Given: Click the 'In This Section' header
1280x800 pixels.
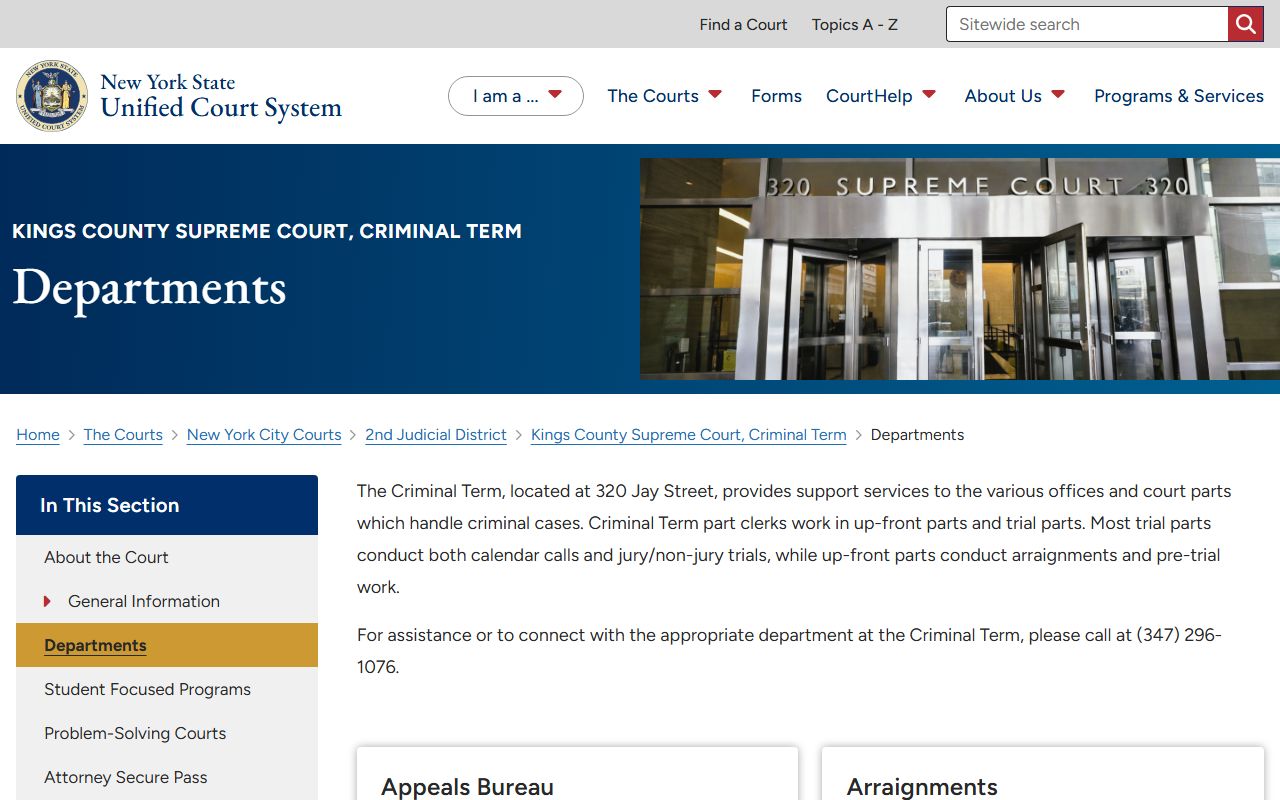Looking at the screenshot, I should click(167, 505).
